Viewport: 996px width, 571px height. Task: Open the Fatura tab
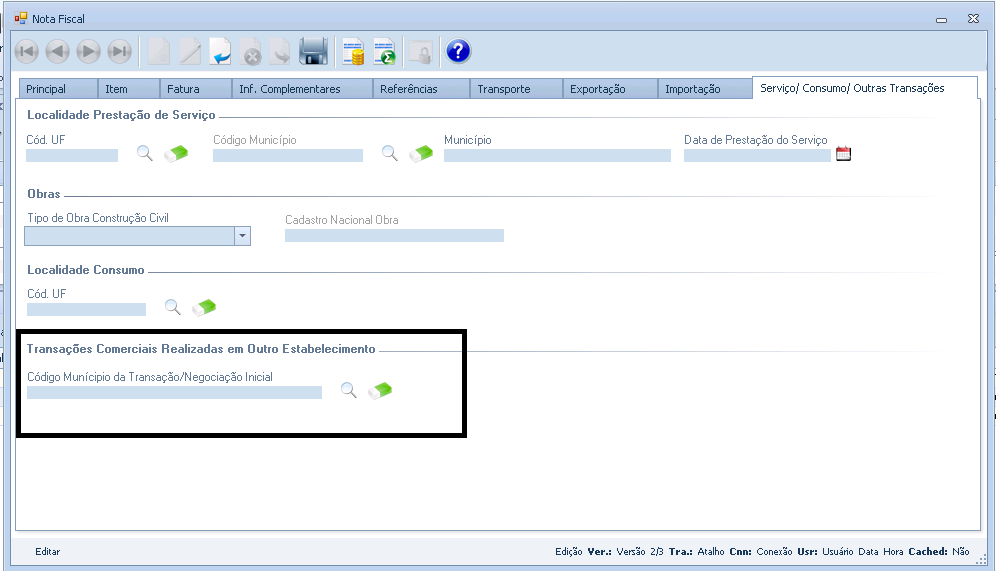point(196,89)
